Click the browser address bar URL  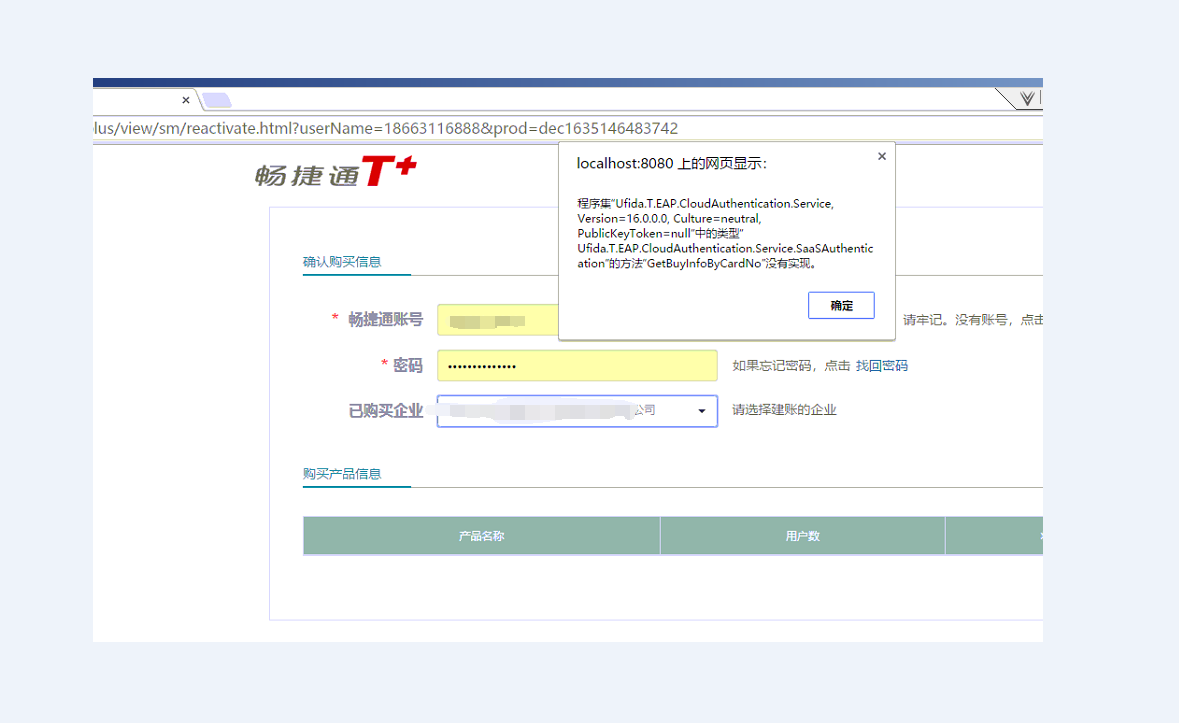[385, 129]
